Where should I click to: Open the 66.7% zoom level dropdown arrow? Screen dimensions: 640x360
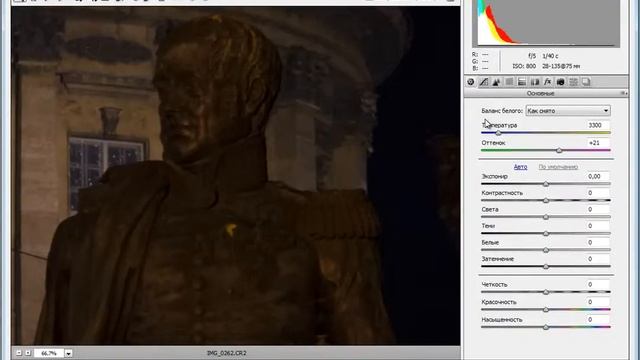(x=69, y=353)
